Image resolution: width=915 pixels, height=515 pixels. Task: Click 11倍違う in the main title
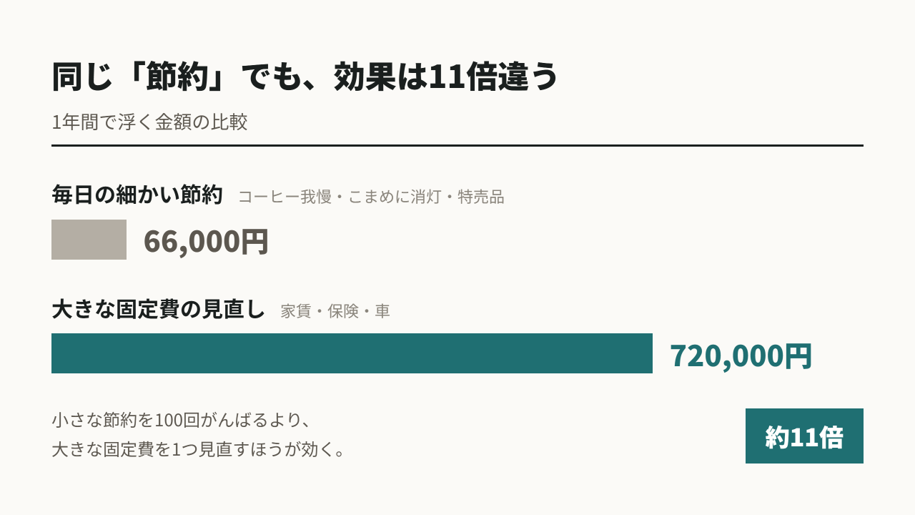[x=493, y=77]
